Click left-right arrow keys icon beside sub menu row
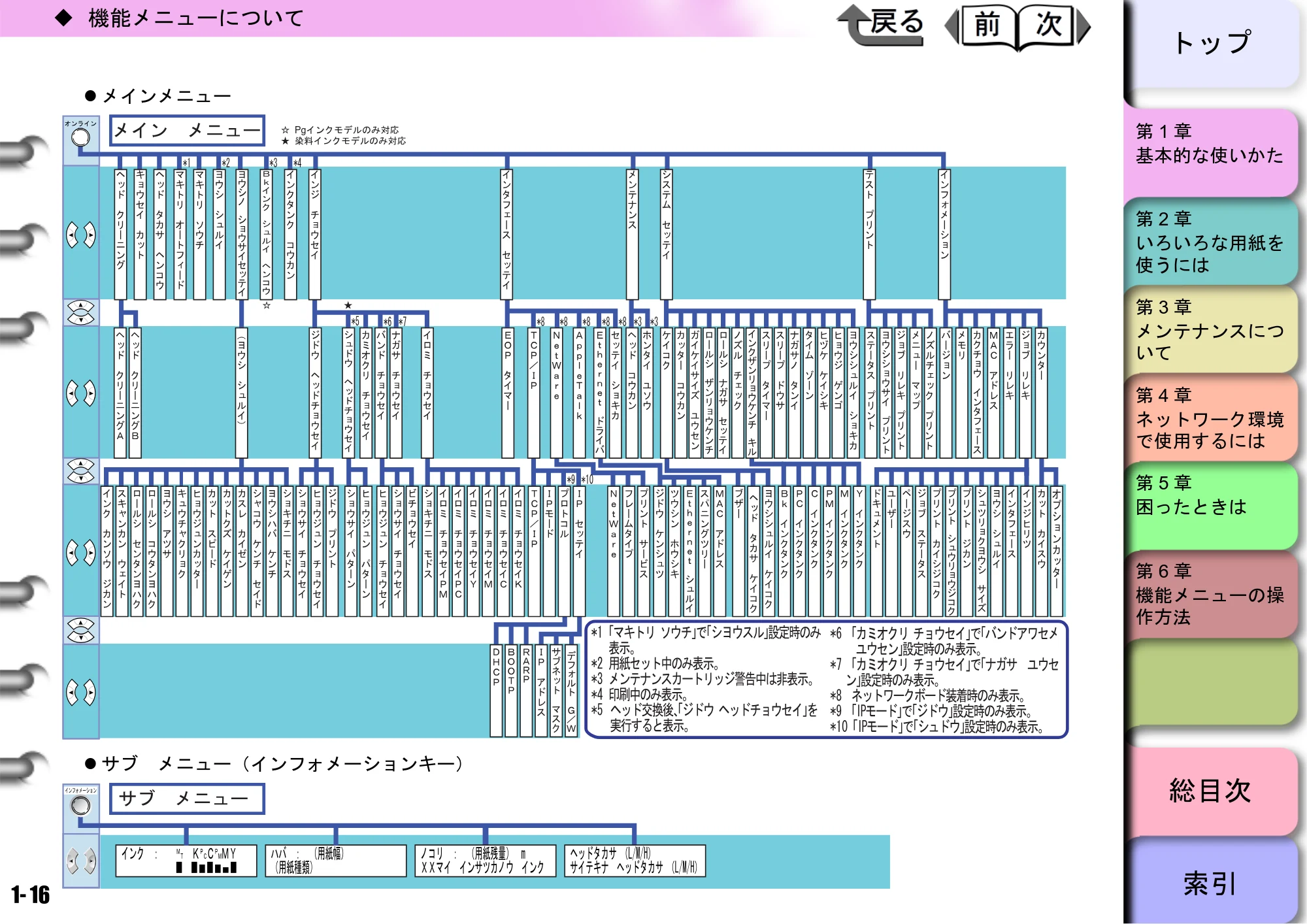Image resolution: width=1307 pixels, height=924 pixels. coord(81,861)
